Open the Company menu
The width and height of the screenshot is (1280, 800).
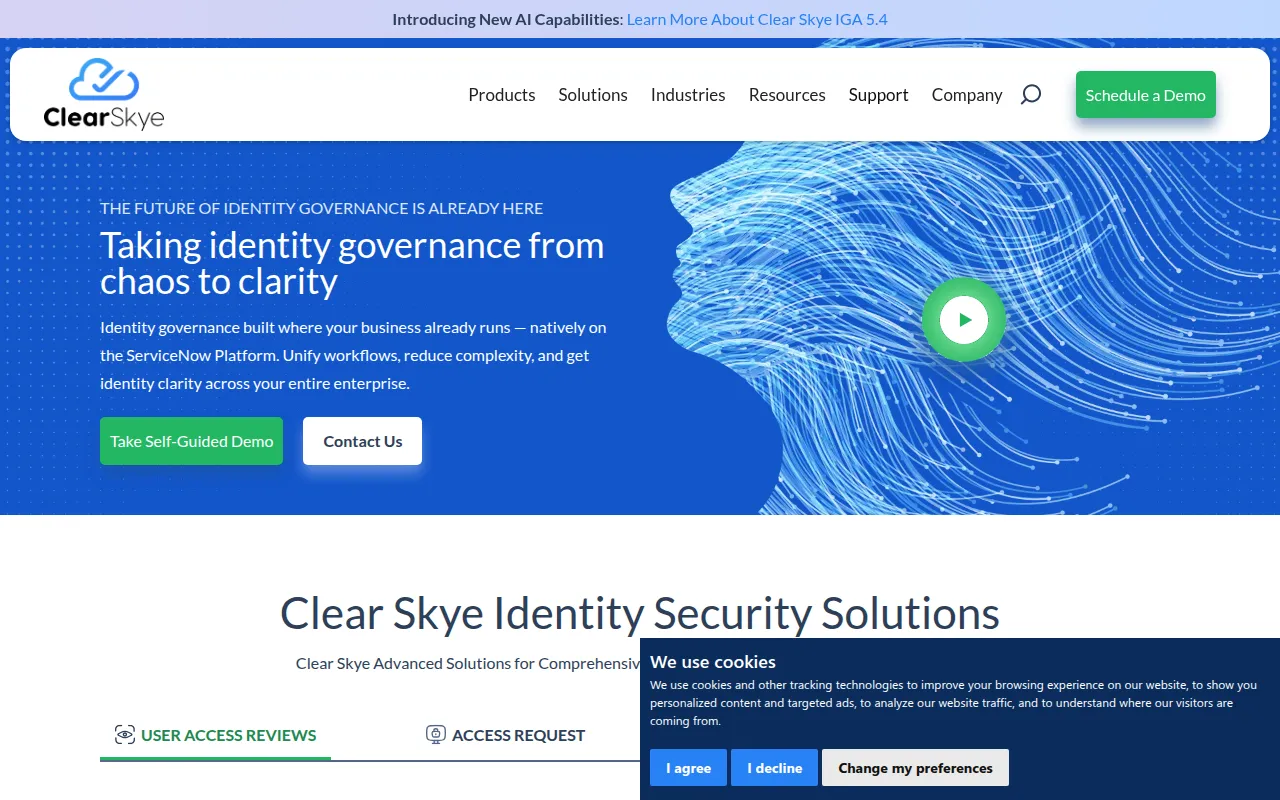click(x=967, y=95)
